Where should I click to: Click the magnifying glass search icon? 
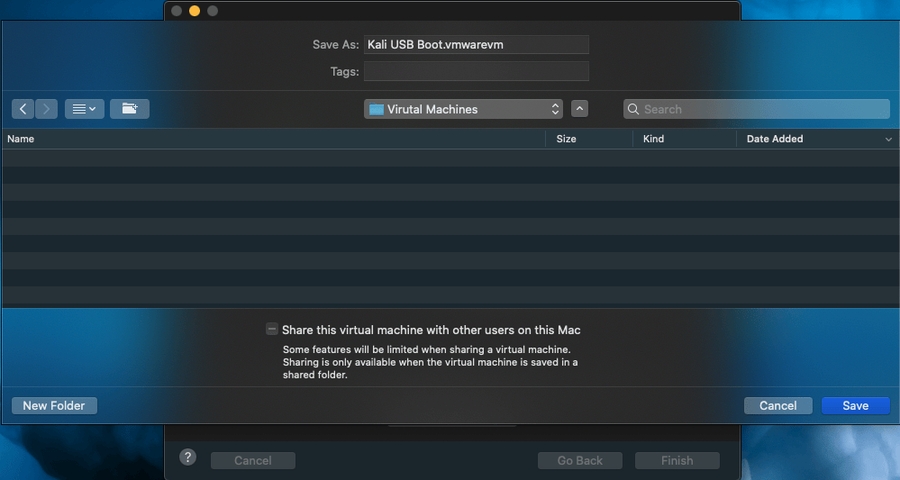[x=633, y=109]
